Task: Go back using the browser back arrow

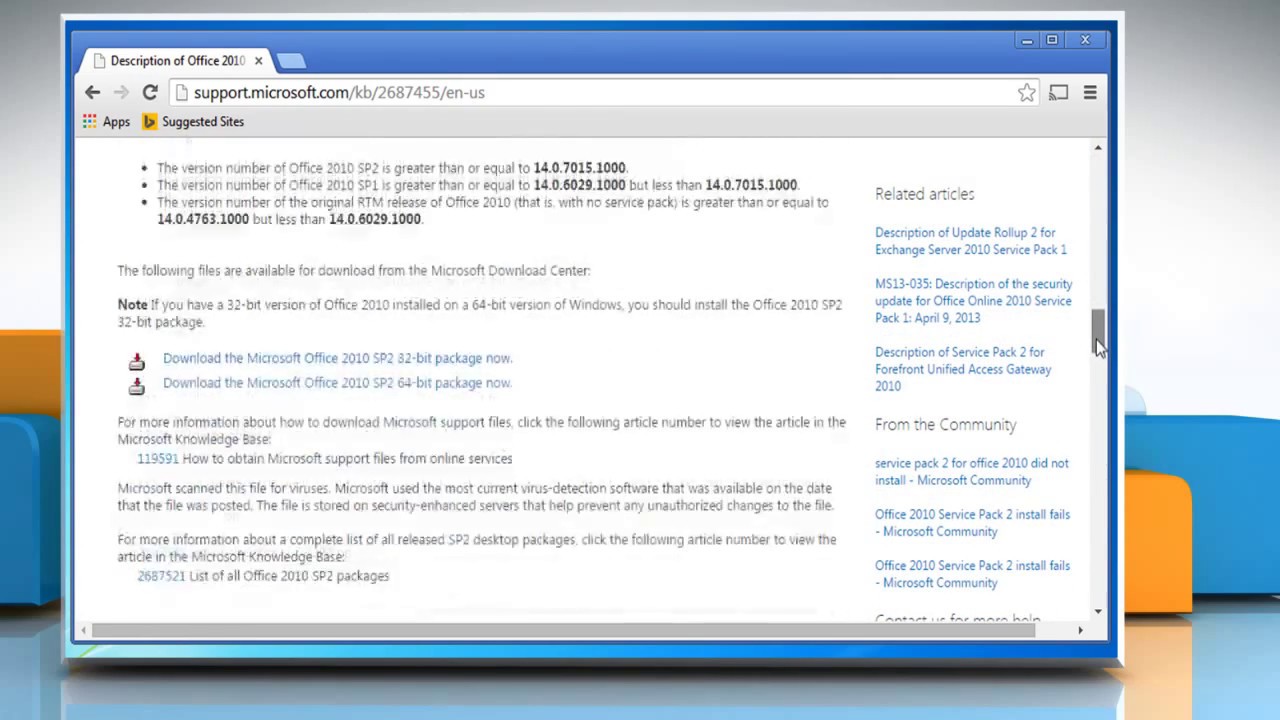Action: [92, 92]
